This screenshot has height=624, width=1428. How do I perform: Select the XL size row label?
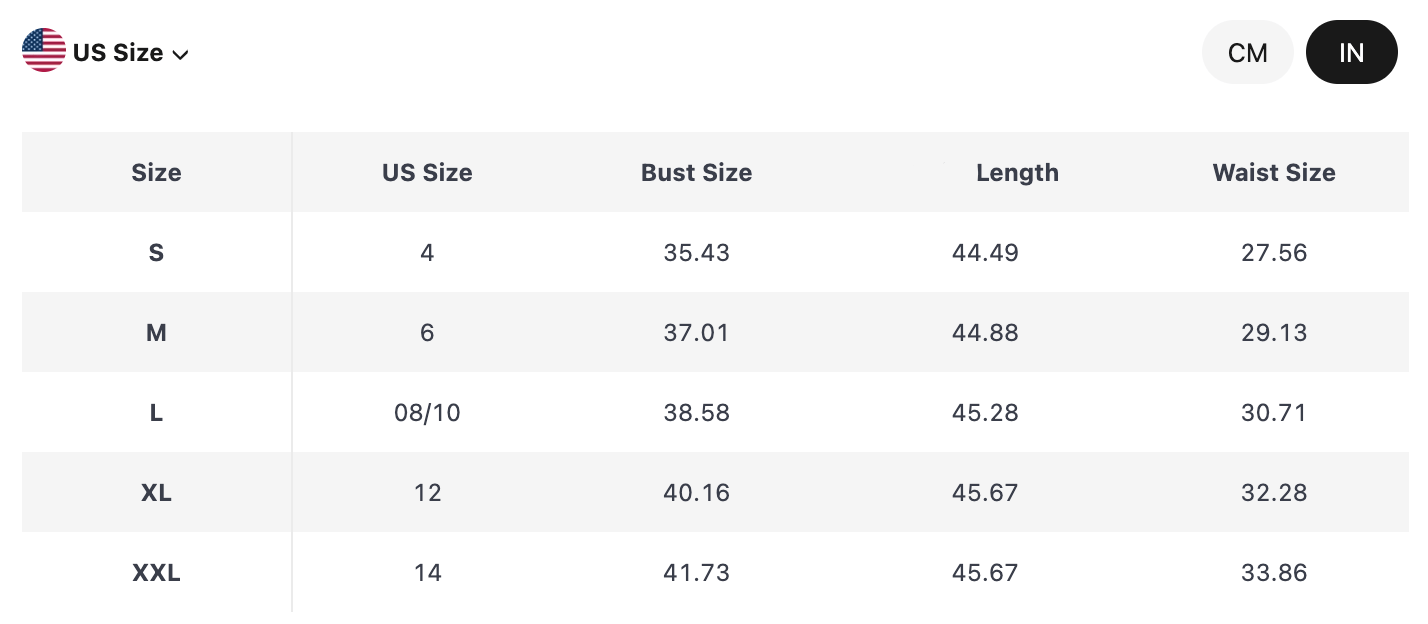click(x=156, y=493)
